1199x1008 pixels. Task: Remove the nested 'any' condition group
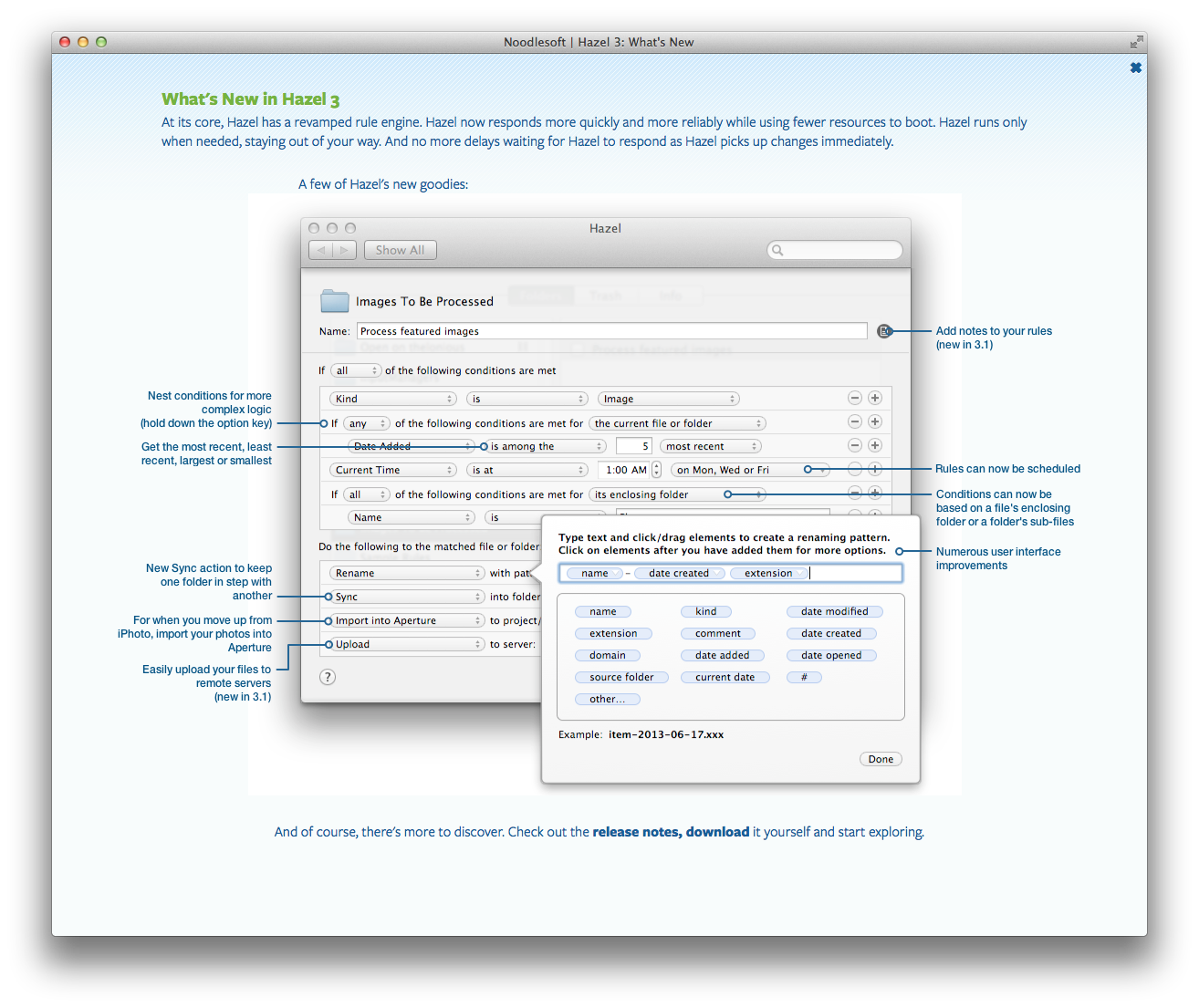pyautogui.click(x=855, y=421)
